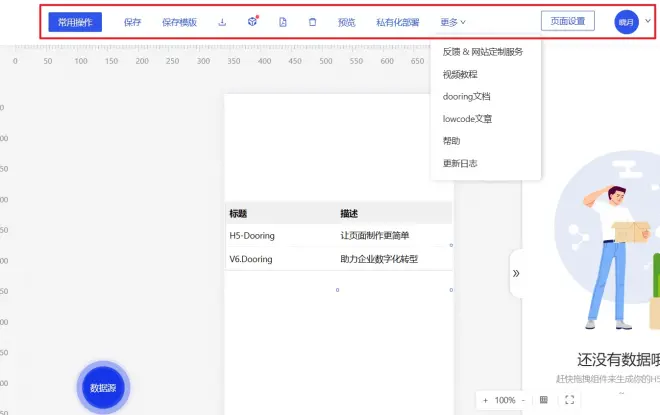Expand the collapsed right panel with double chevron
Image resolution: width=660 pixels, height=415 pixels.
(x=516, y=273)
